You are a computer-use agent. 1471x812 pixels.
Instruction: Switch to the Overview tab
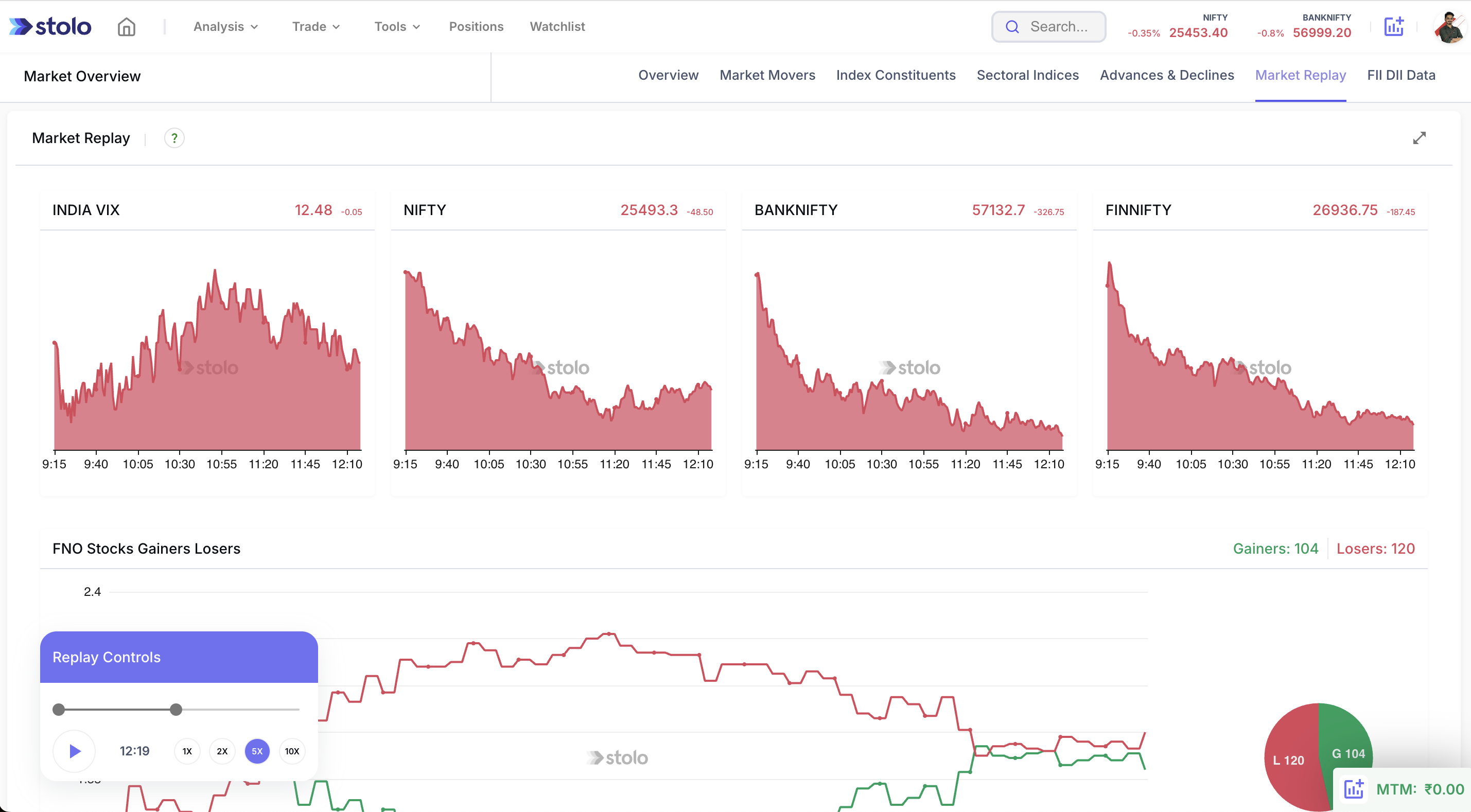(x=668, y=75)
